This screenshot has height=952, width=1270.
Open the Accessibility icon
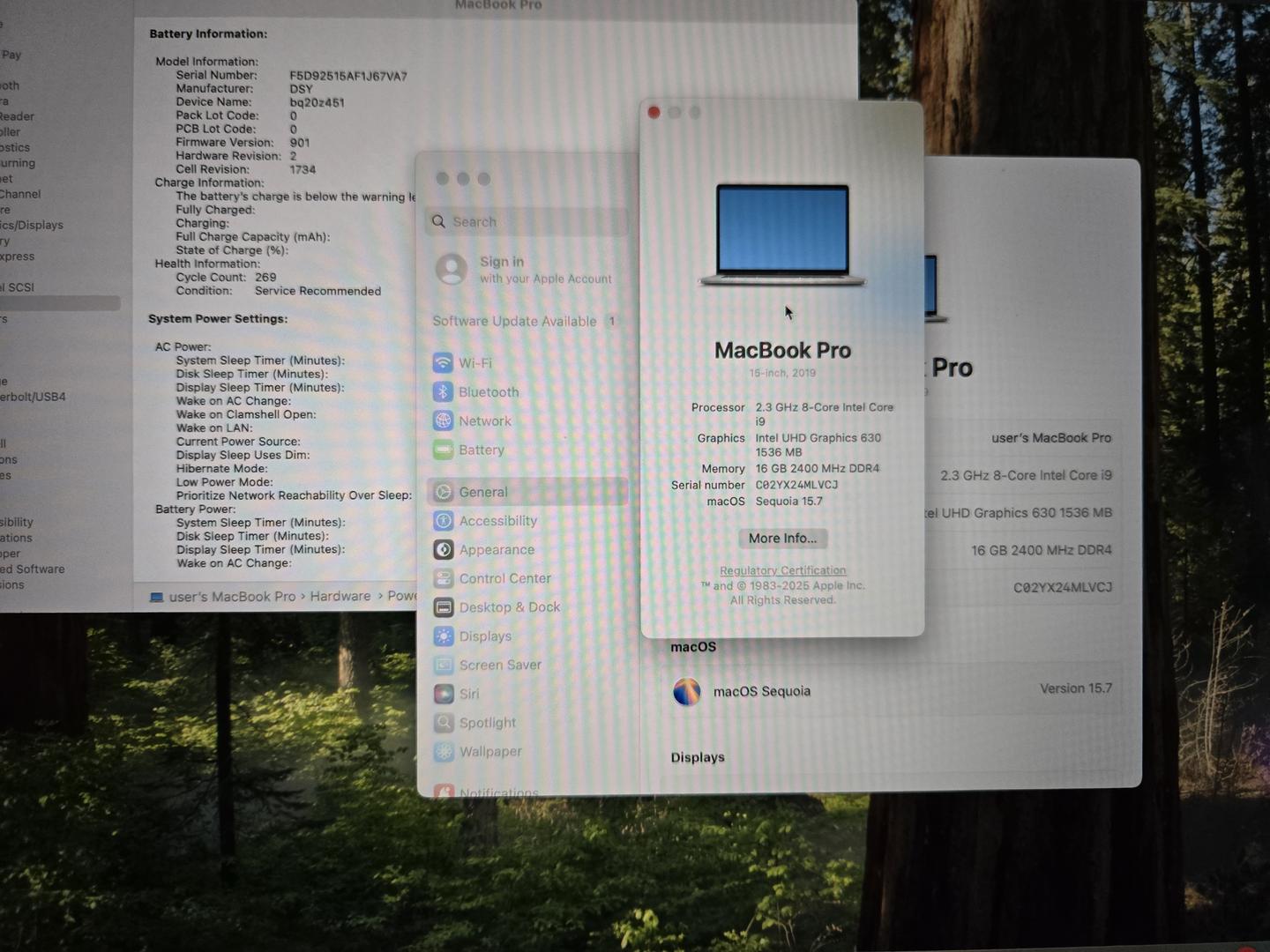click(x=444, y=521)
